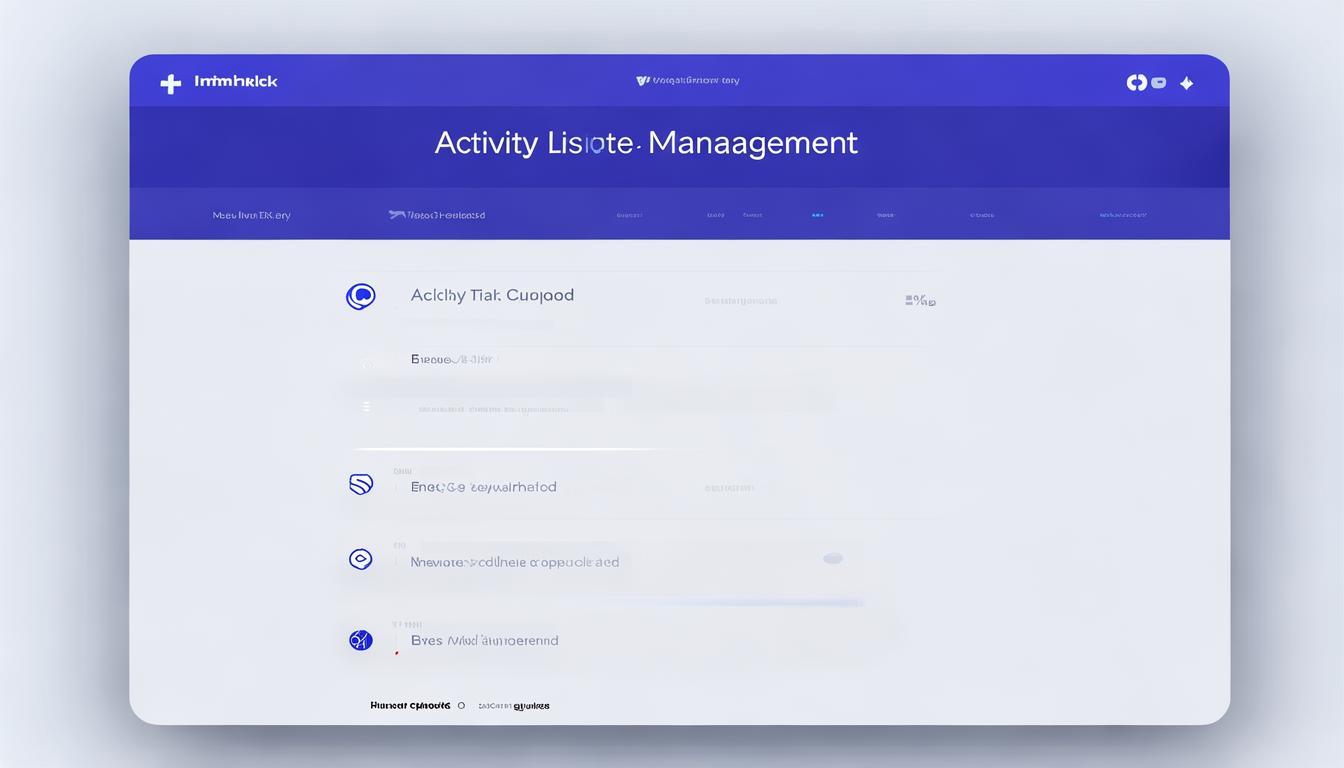Click the small rounded badge icon in header
1344x768 pixels.
[1159, 83]
